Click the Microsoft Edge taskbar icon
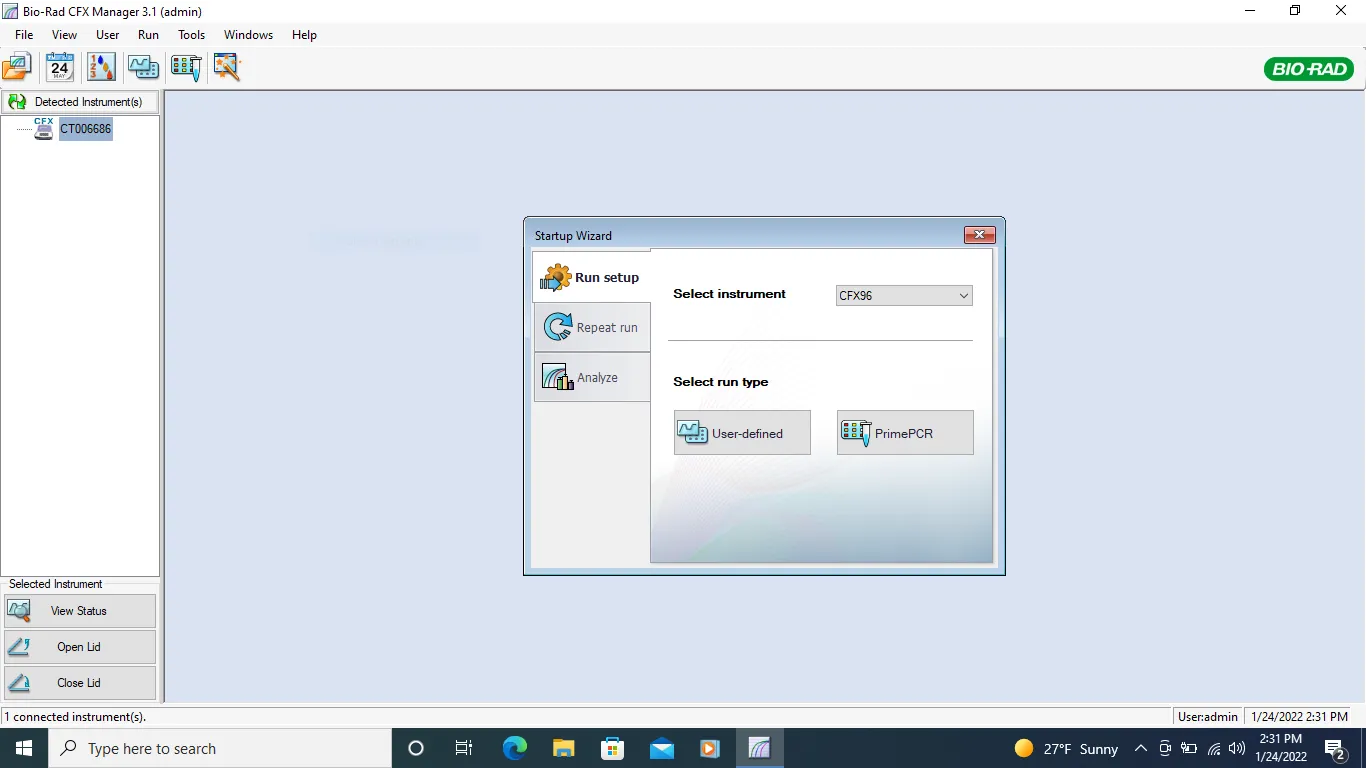1366x768 pixels. [514, 748]
